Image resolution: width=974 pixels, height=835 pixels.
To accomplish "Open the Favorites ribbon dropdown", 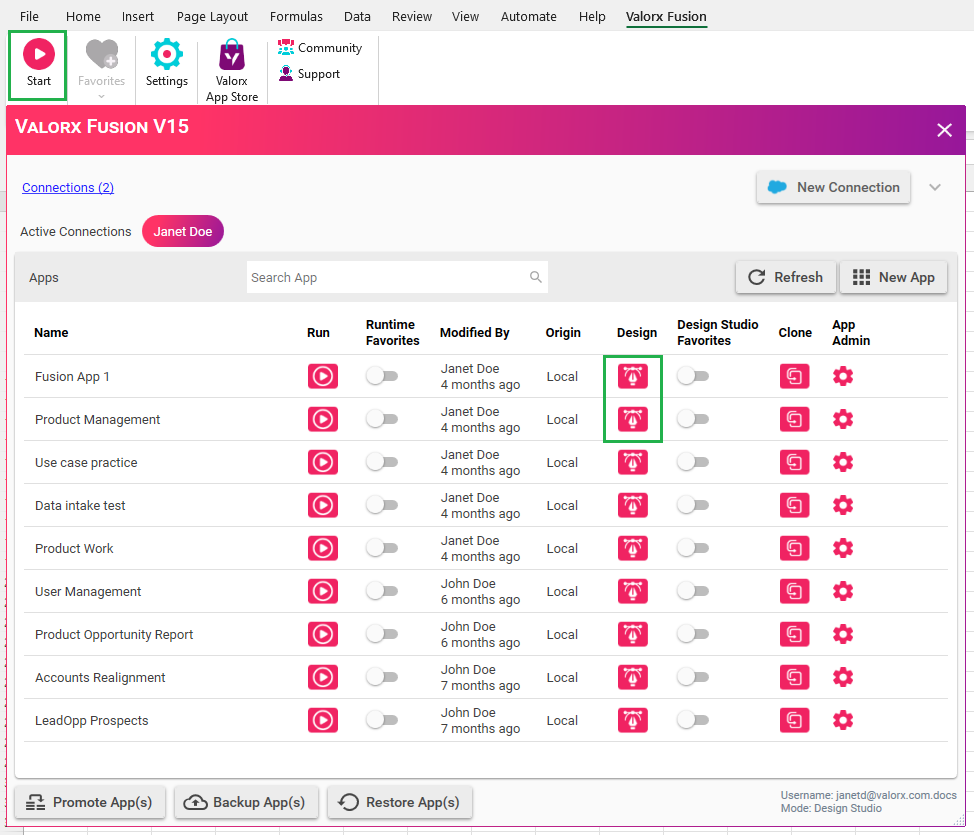I will coord(101,68).
